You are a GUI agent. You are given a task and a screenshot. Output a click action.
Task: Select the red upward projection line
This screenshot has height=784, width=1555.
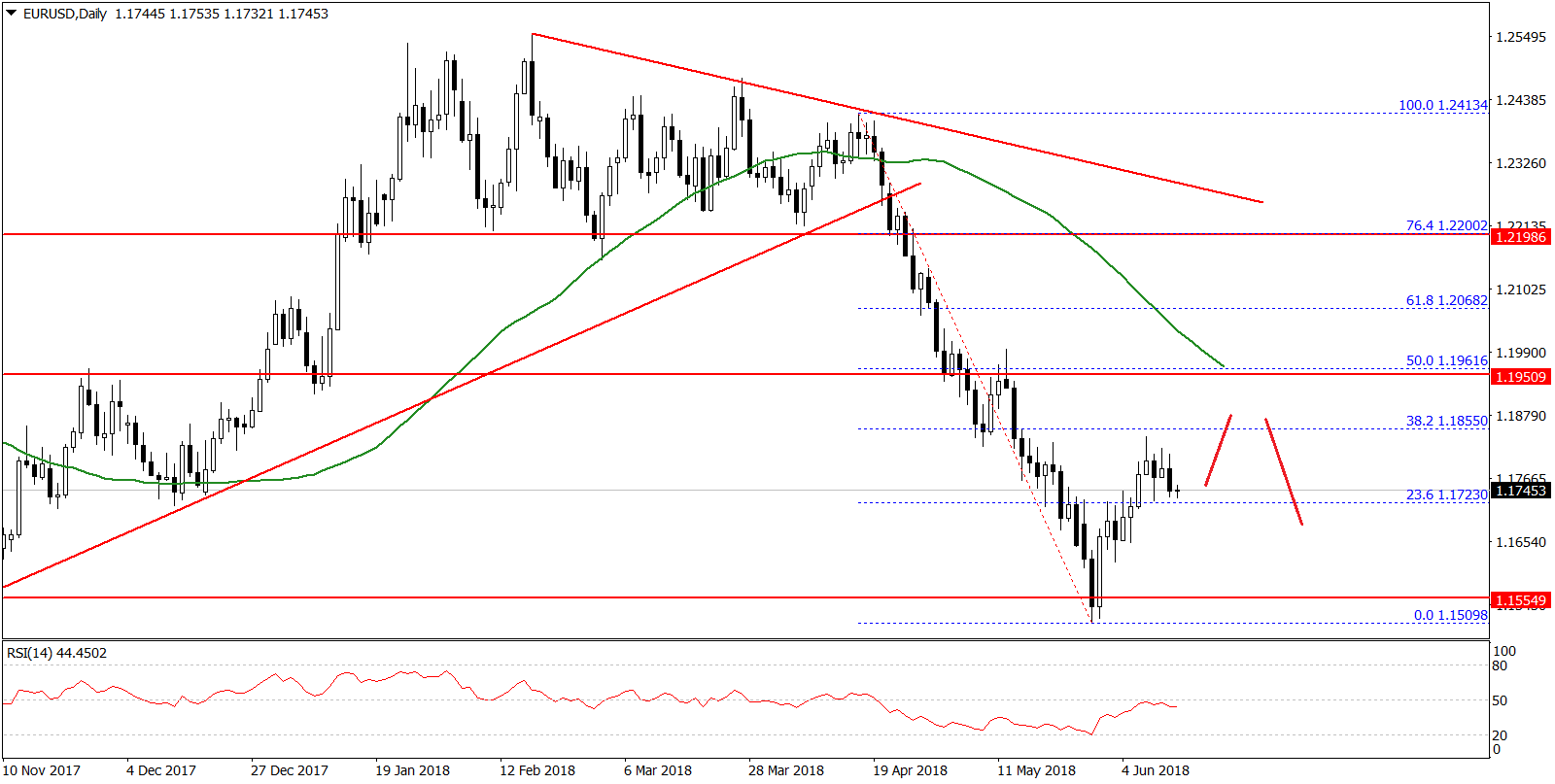click(1219, 450)
